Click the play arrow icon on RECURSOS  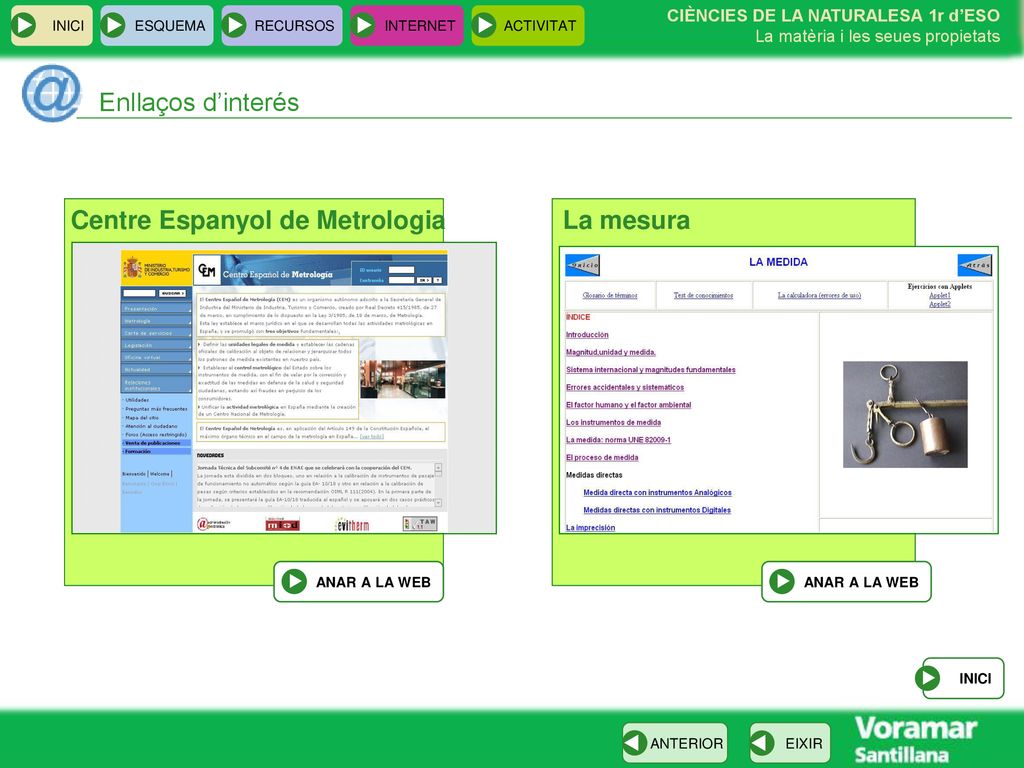click(235, 25)
